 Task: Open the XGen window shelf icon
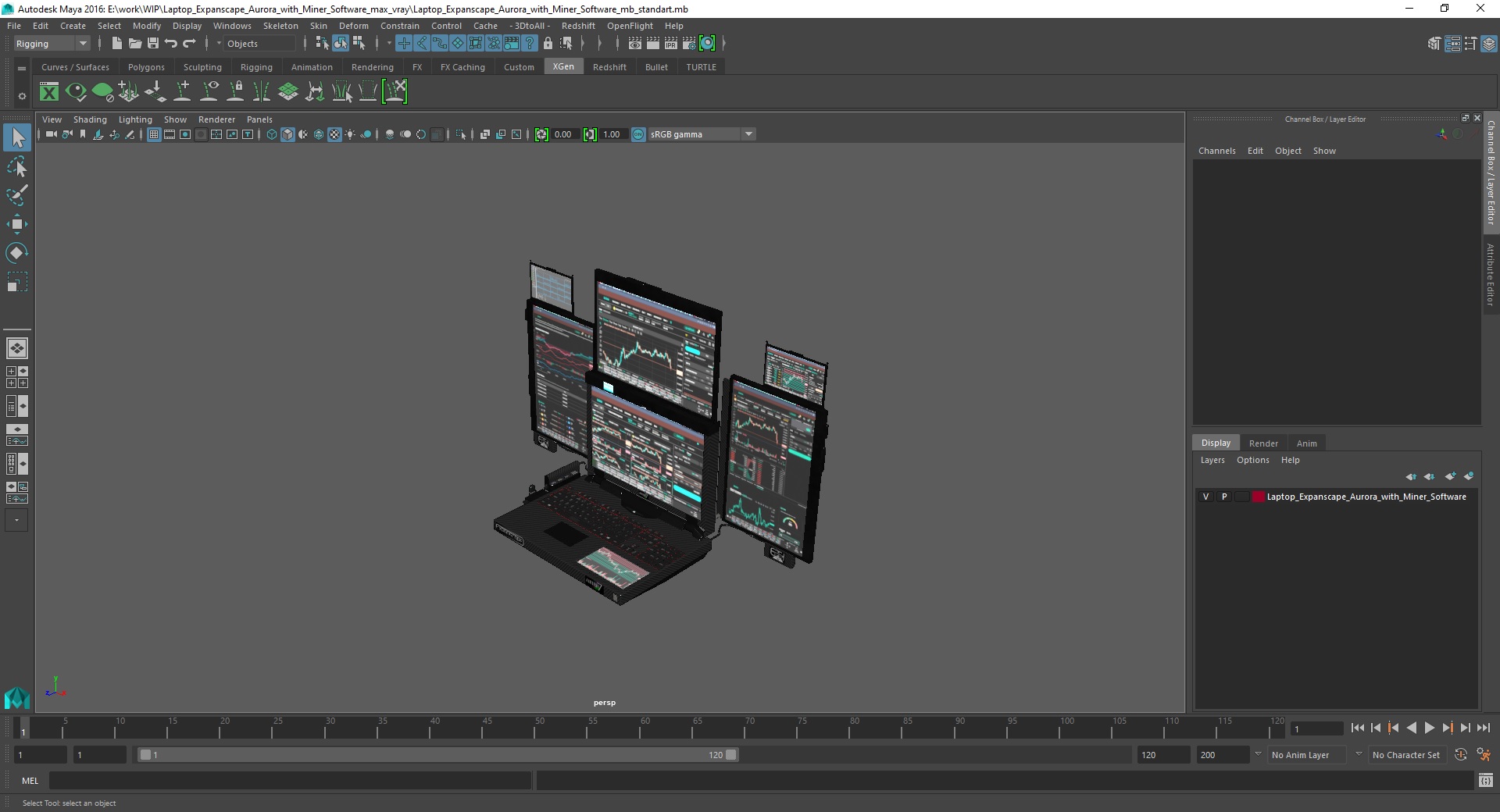tap(49, 92)
